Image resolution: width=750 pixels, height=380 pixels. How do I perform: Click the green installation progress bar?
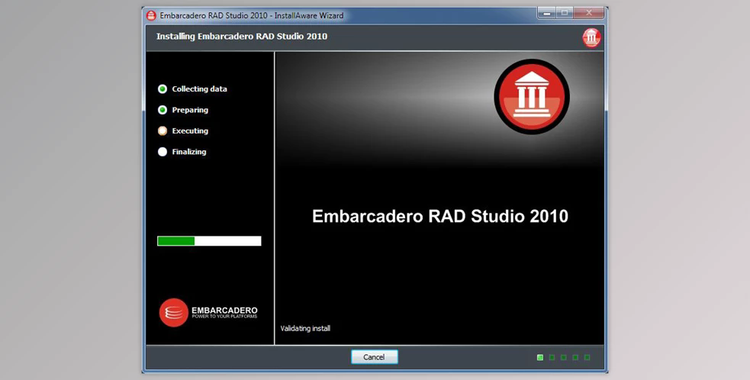[209, 241]
